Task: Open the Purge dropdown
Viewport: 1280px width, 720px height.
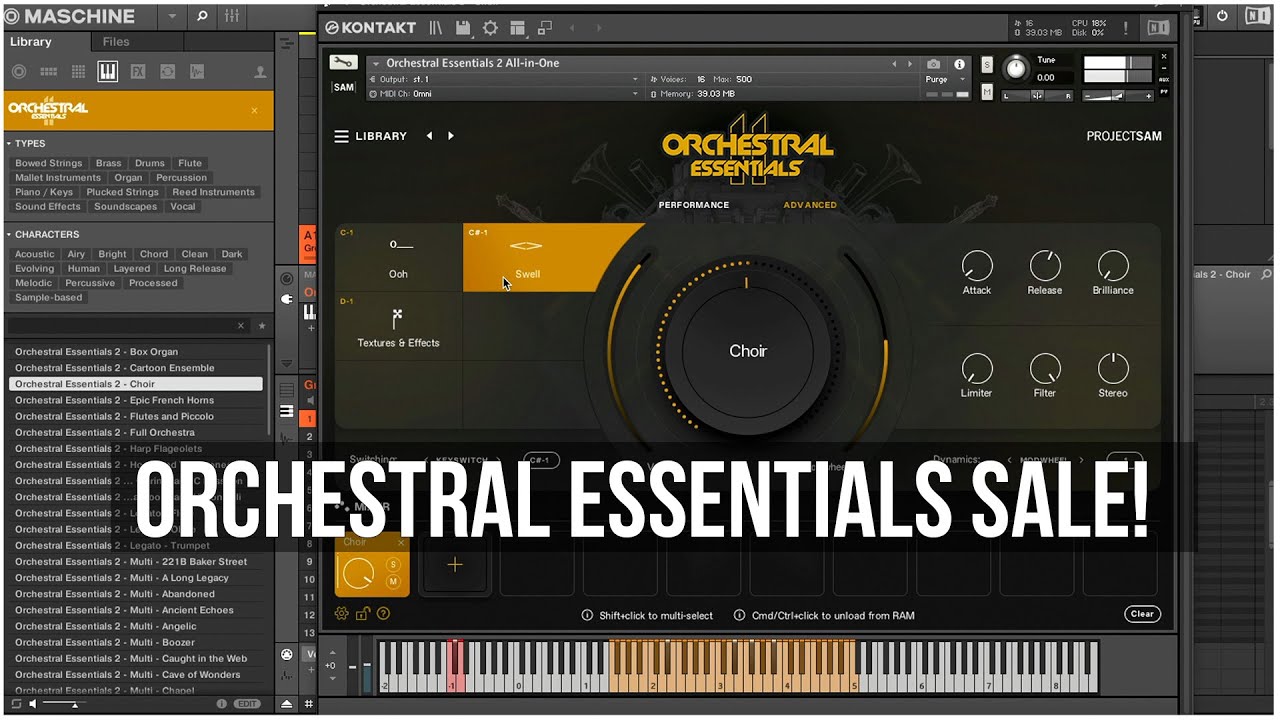Action: pos(945,79)
